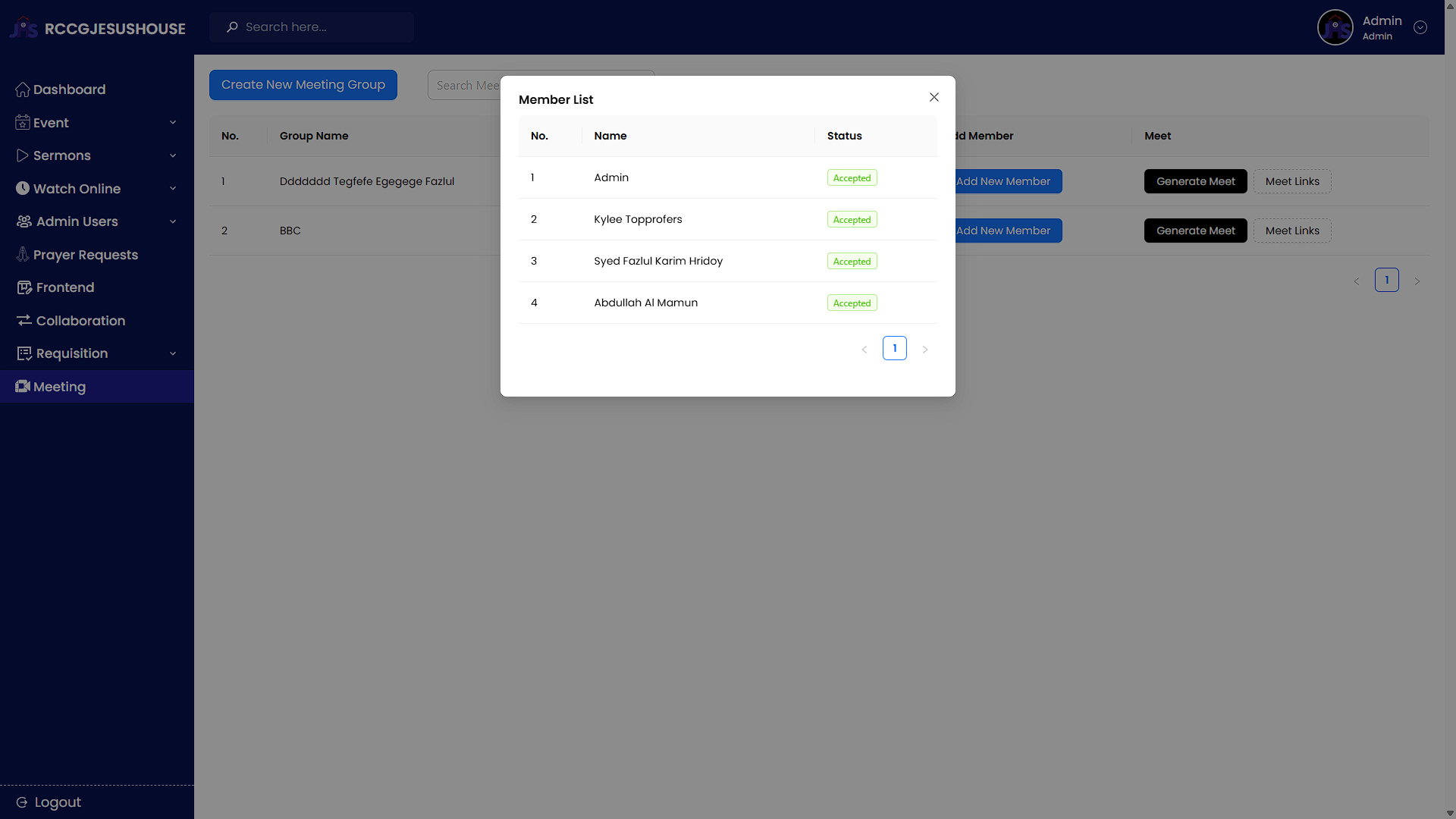The height and width of the screenshot is (819, 1456).
Task: Expand the Sermons submenu chevron
Action: tap(173, 155)
